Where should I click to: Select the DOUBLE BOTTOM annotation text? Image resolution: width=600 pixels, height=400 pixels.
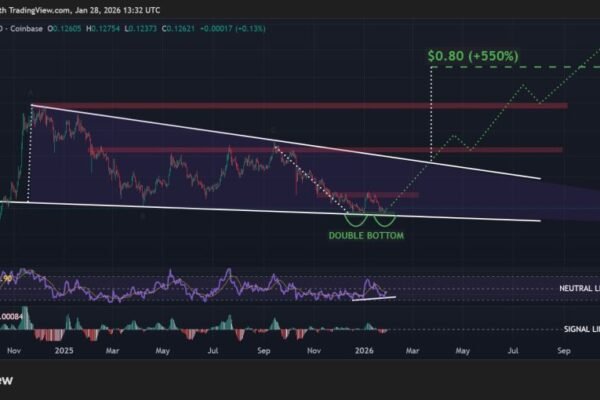tap(369, 235)
